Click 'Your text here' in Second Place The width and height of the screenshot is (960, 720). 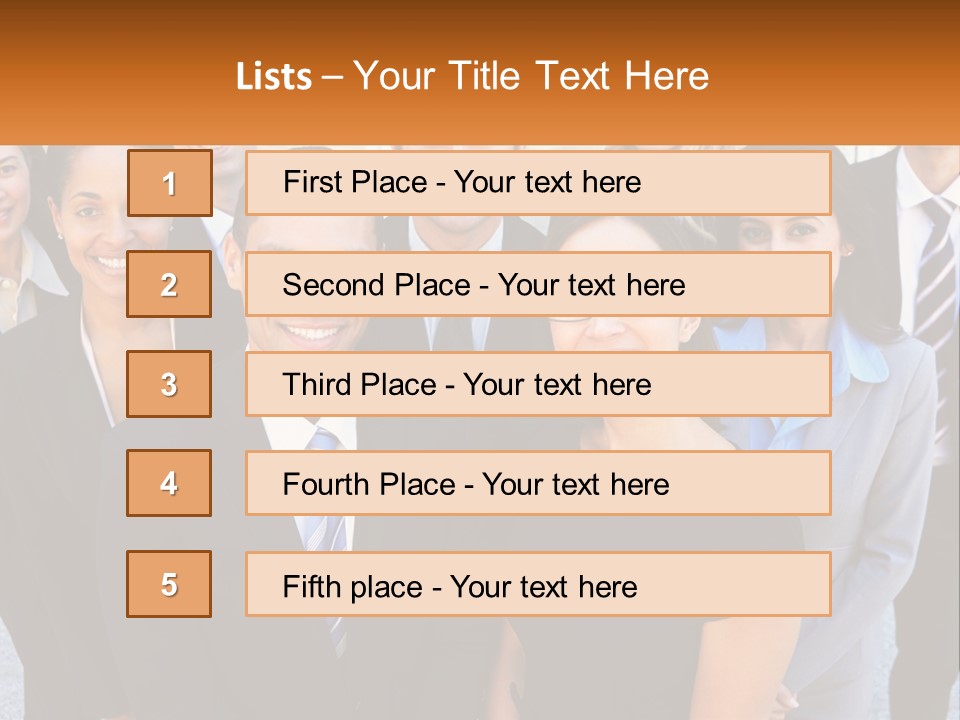591,285
